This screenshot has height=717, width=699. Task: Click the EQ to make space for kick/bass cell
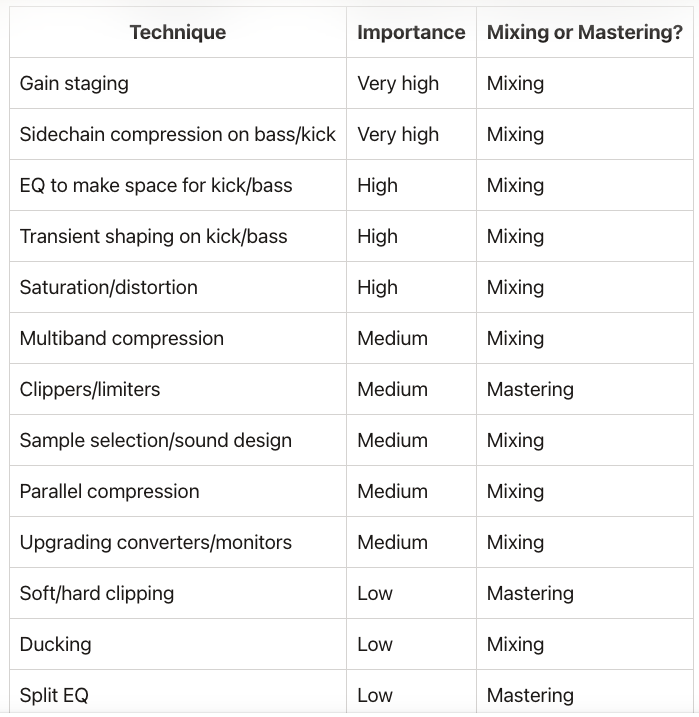point(178,185)
